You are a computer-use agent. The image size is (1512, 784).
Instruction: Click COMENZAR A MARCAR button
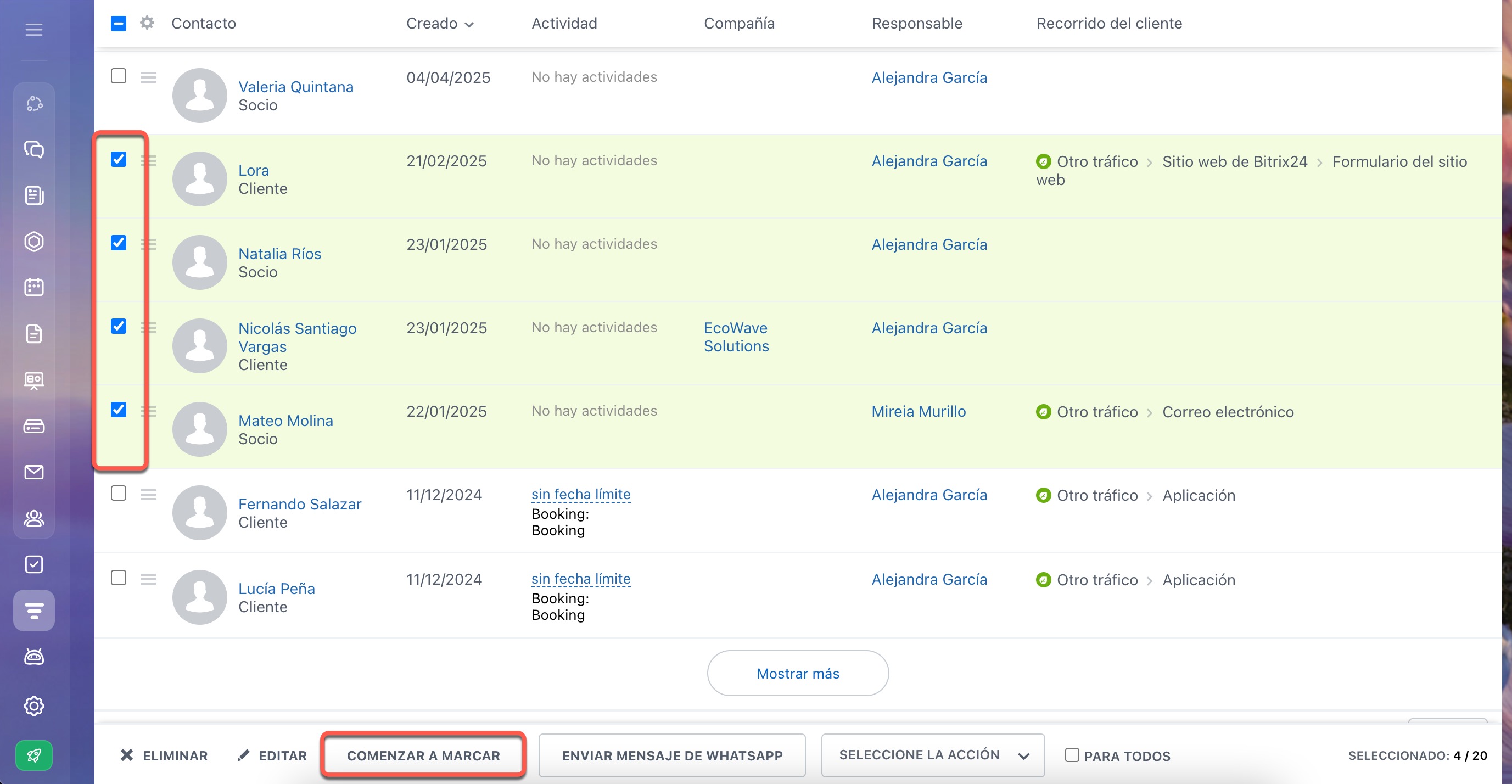coord(423,755)
